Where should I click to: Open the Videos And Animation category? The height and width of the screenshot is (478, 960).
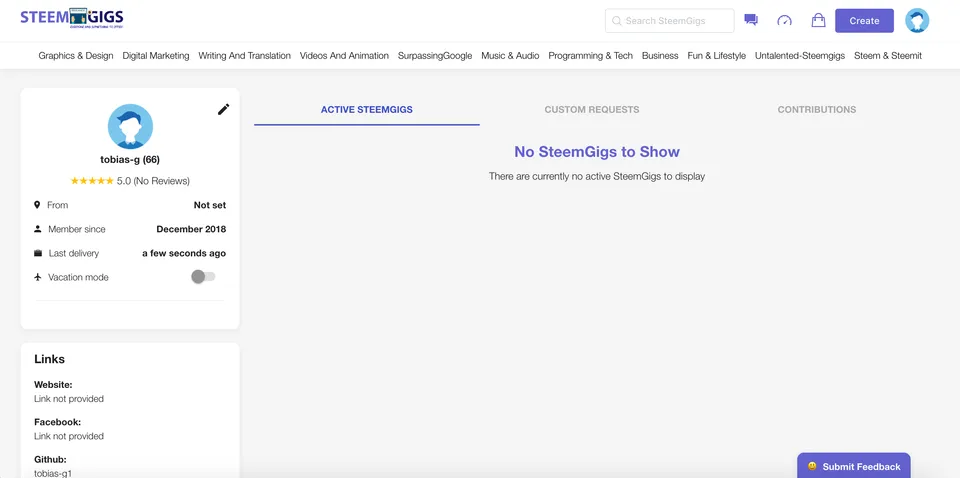point(344,56)
